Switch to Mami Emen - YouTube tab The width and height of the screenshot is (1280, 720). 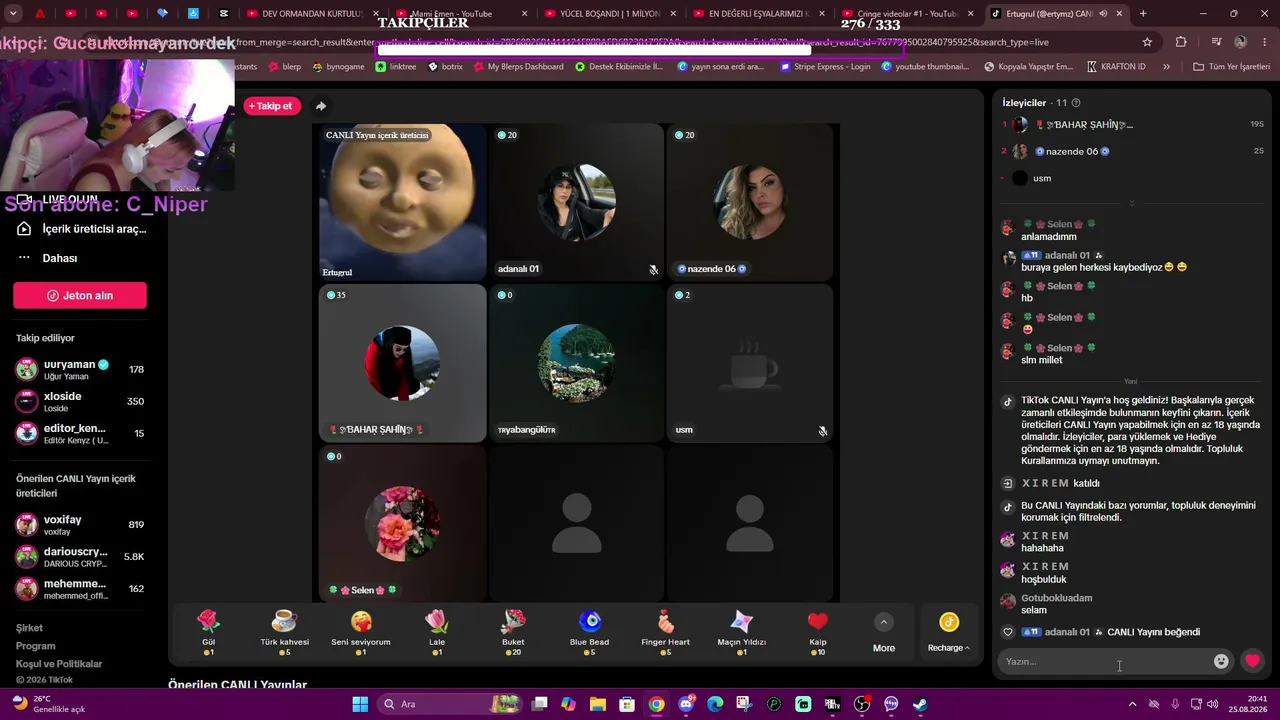pos(461,14)
